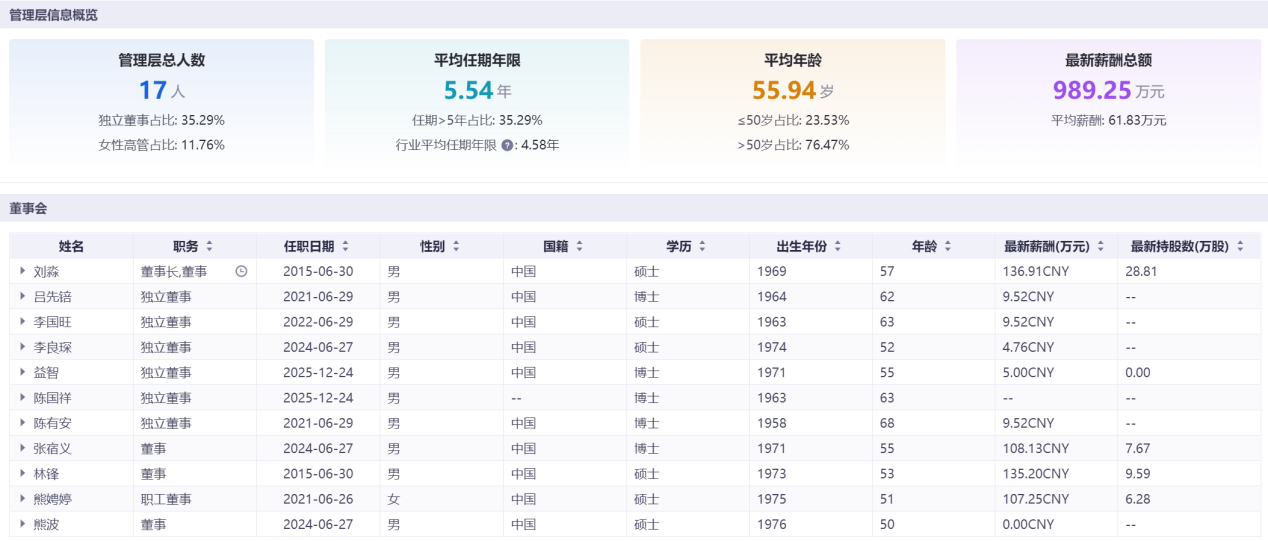Image resolution: width=1268 pixels, height=541 pixels.
Task: Click the name 张宿义
Action: tap(52, 448)
